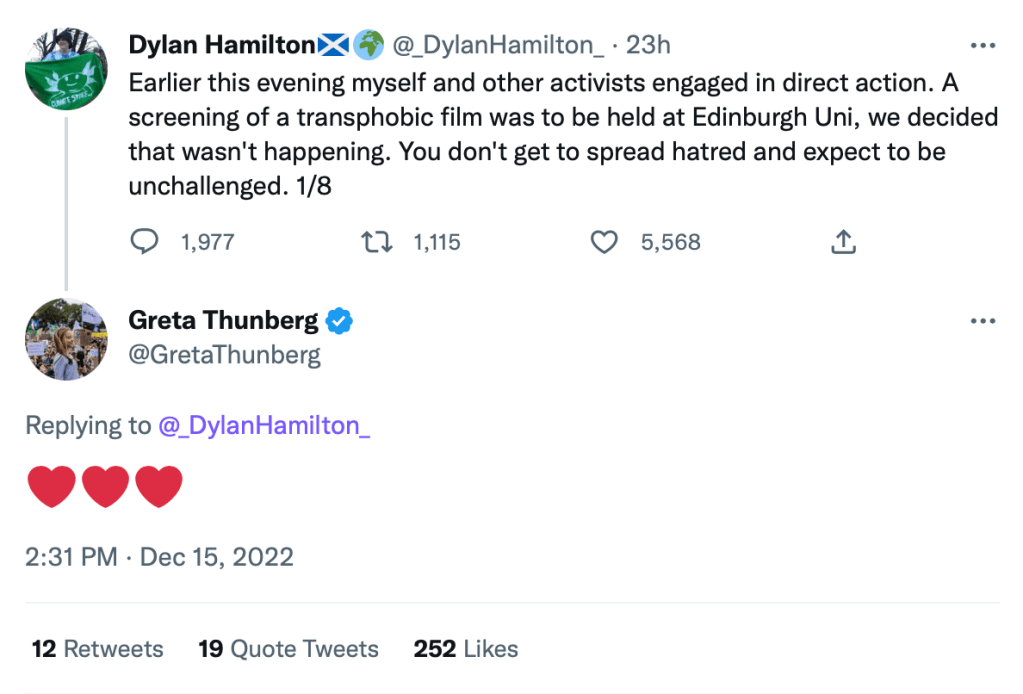Click the @_DylanHamilton_ mention in Replying to
Image resolution: width=1023 pixels, height=694 pixels.
pos(264,425)
